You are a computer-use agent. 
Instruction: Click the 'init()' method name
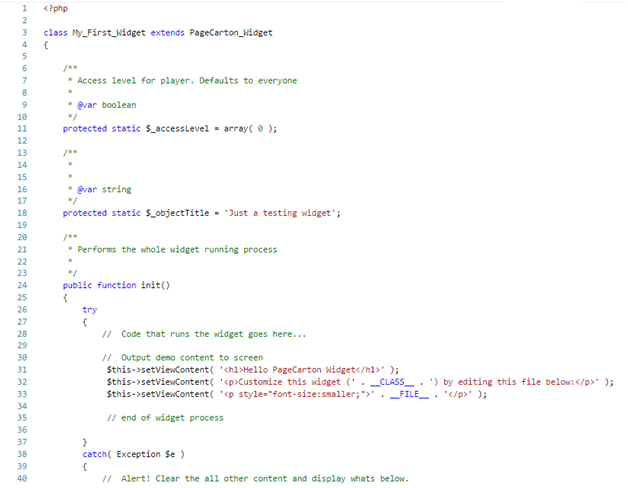155,285
